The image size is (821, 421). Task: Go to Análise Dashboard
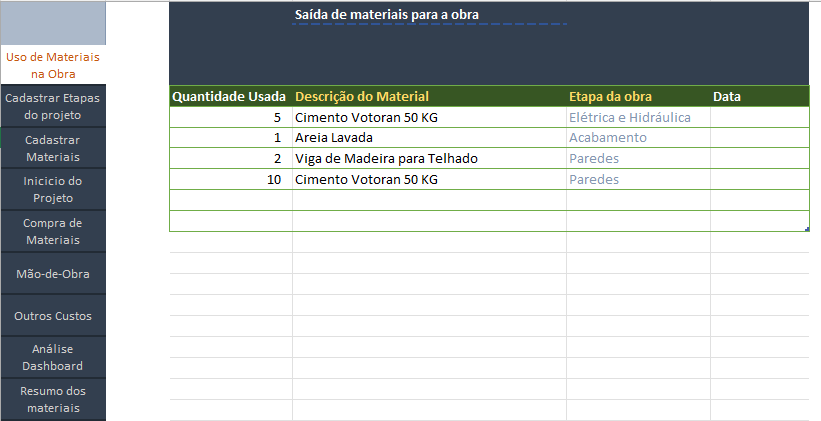tap(53, 357)
